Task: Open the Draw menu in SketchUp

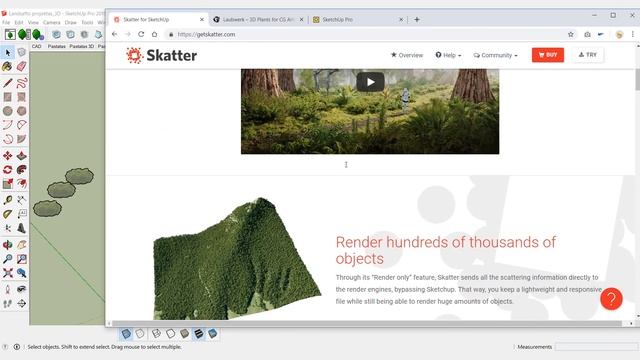Action: pos(71,22)
